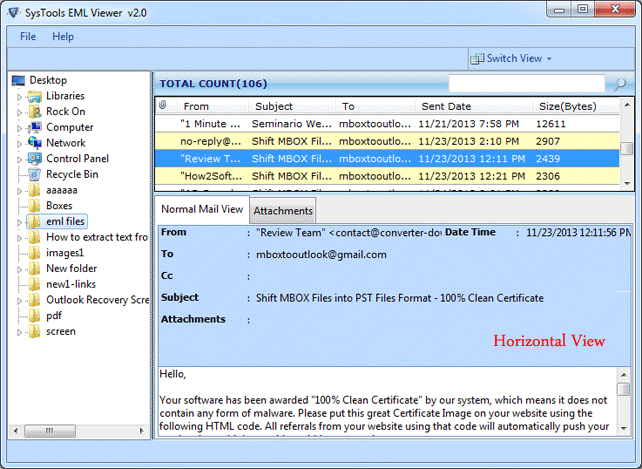The image size is (642, 469).
Task: Expand the screen folder node
Action: pos(19,332)
